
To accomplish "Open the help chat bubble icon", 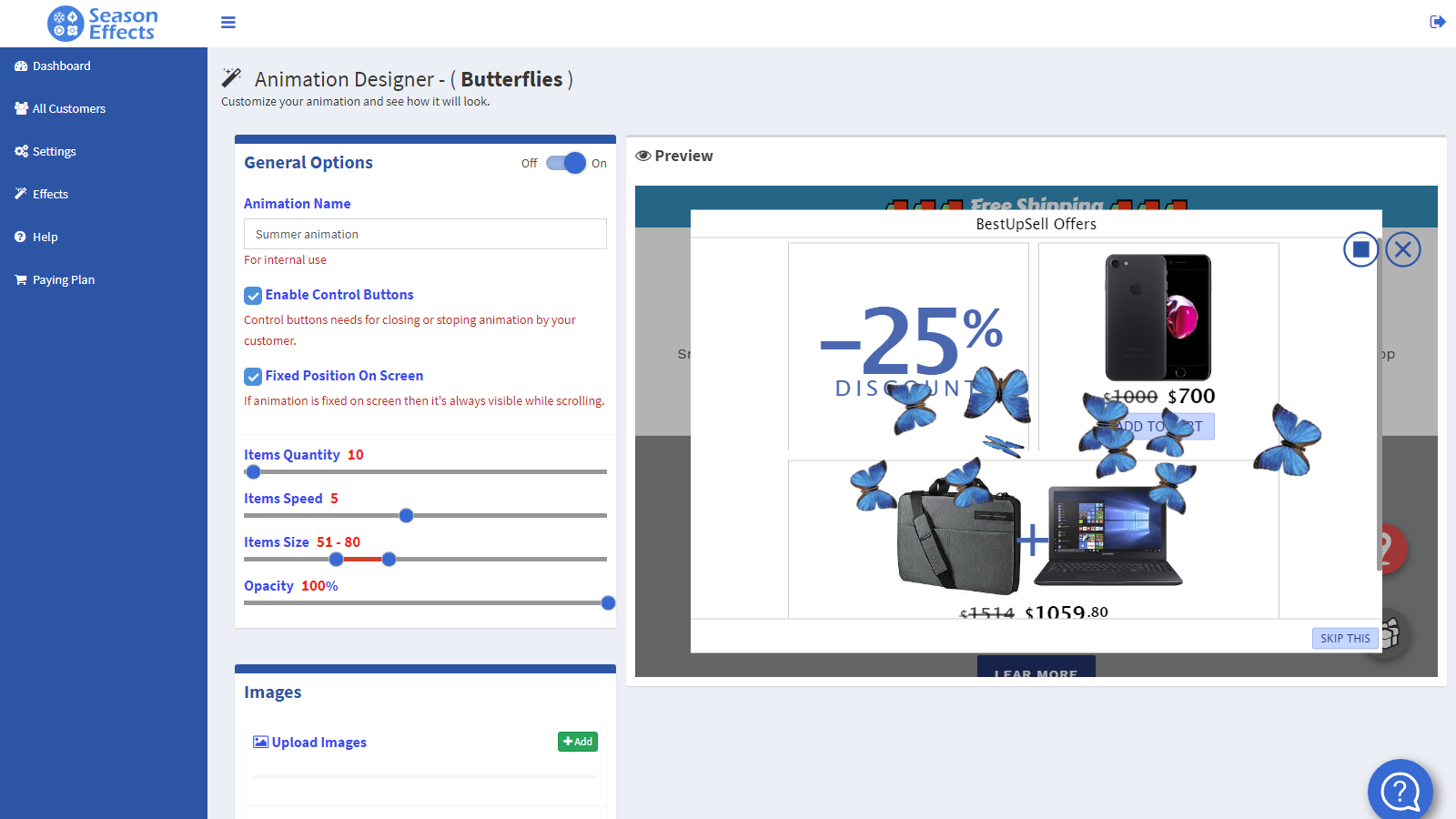I will [x=1400, y=791].
